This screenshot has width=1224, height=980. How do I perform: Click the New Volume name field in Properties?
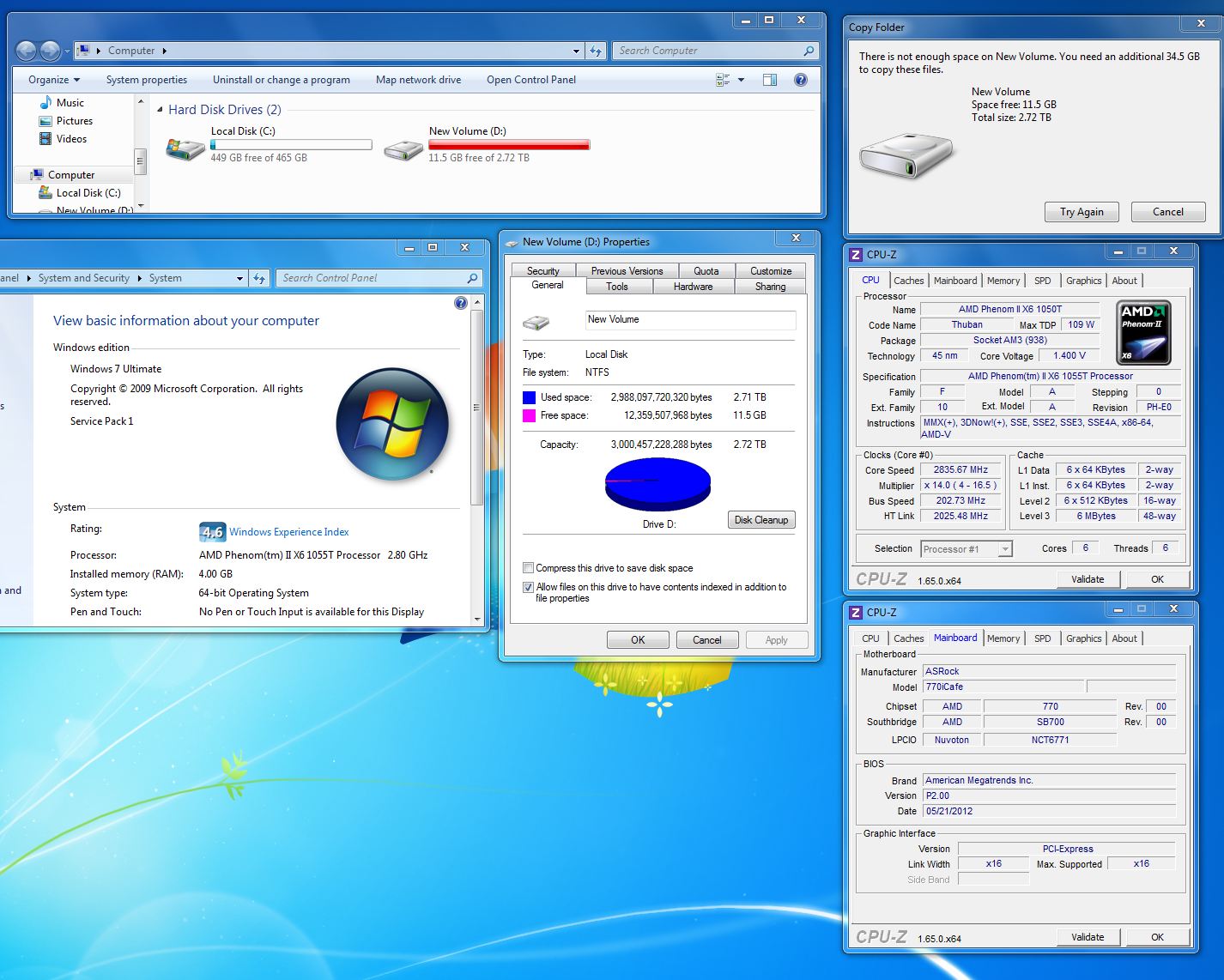tap(690, 320)
